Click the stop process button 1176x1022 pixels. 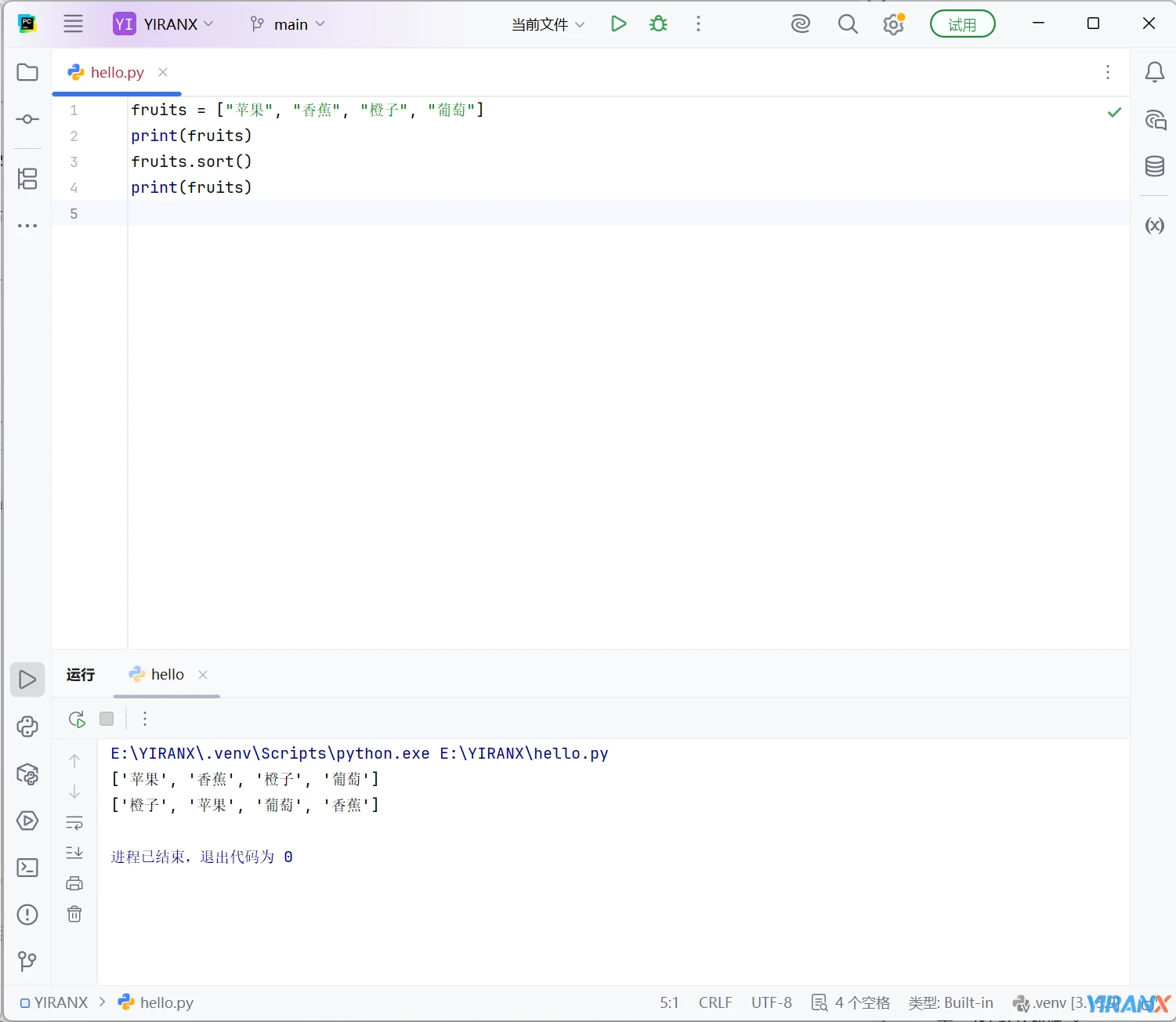(107, 719)
